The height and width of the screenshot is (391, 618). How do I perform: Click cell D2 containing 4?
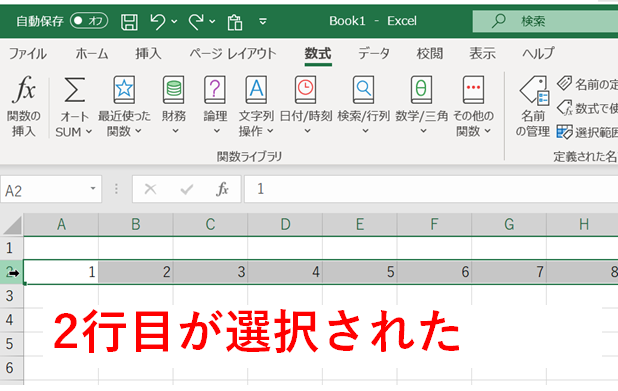(285, 272)
